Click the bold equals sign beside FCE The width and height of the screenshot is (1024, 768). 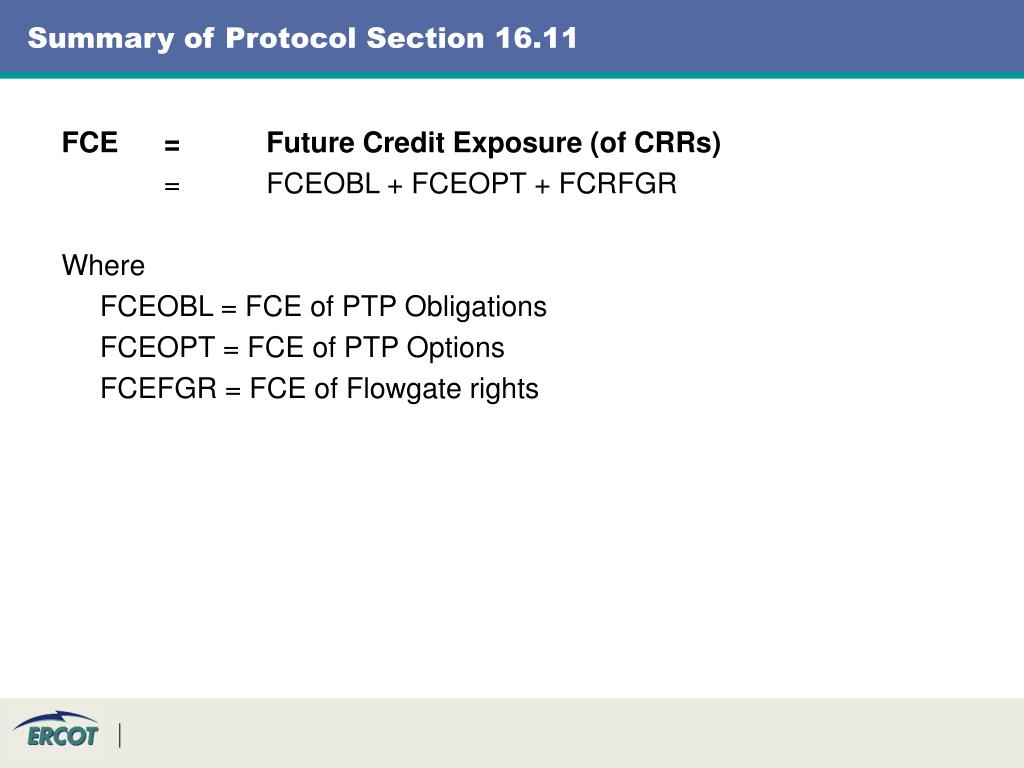tap(172, 145)
